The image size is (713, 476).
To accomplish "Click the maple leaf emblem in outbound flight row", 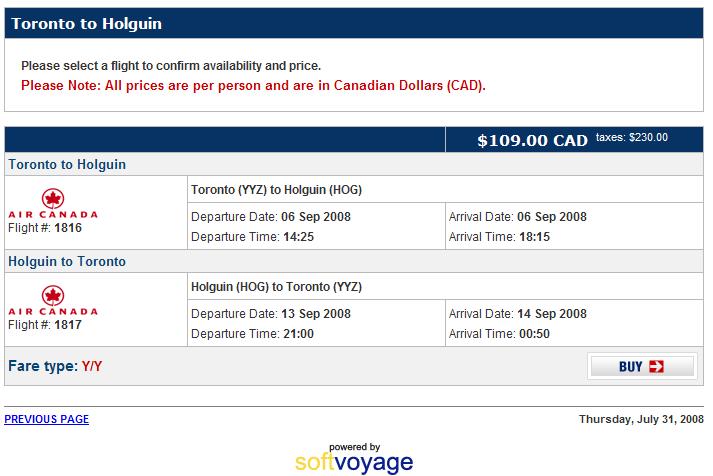I will (53, 199).
